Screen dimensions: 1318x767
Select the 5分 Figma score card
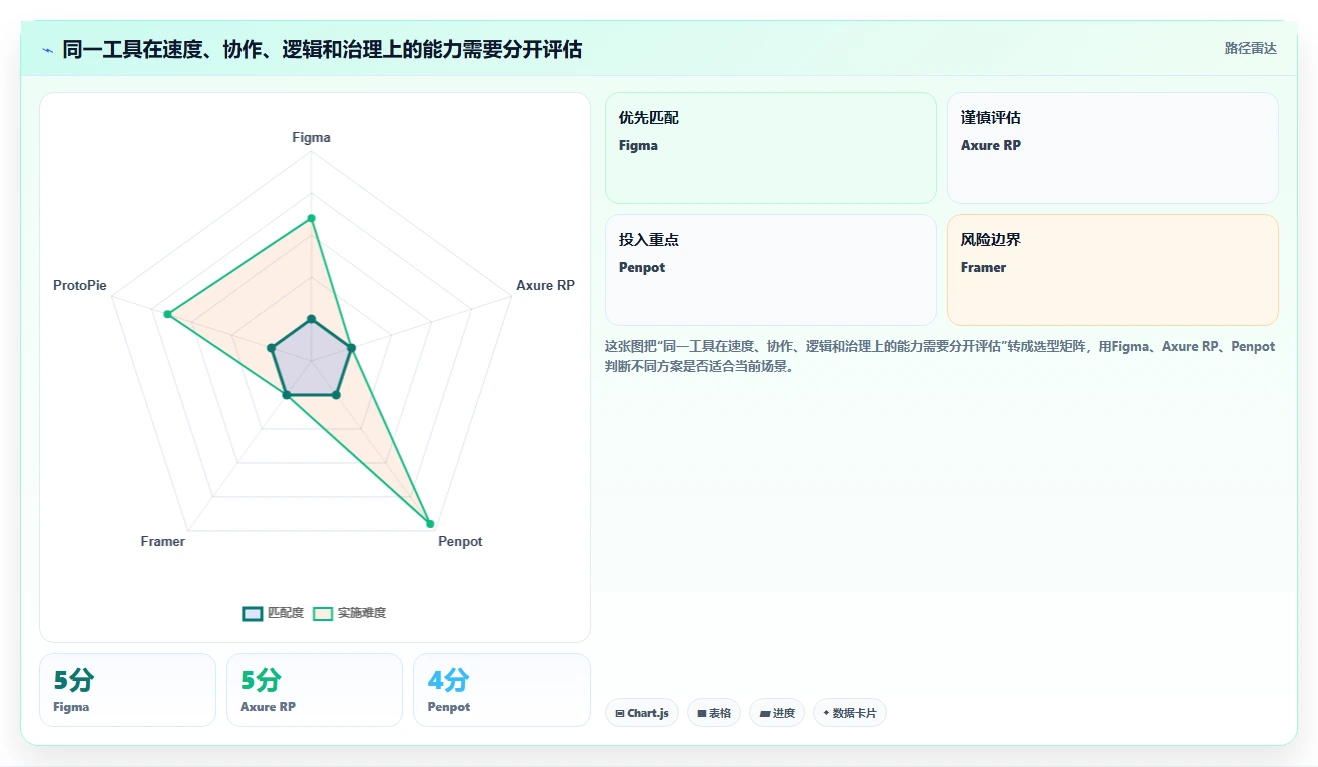pyautogui.click(x=127, y=690)
